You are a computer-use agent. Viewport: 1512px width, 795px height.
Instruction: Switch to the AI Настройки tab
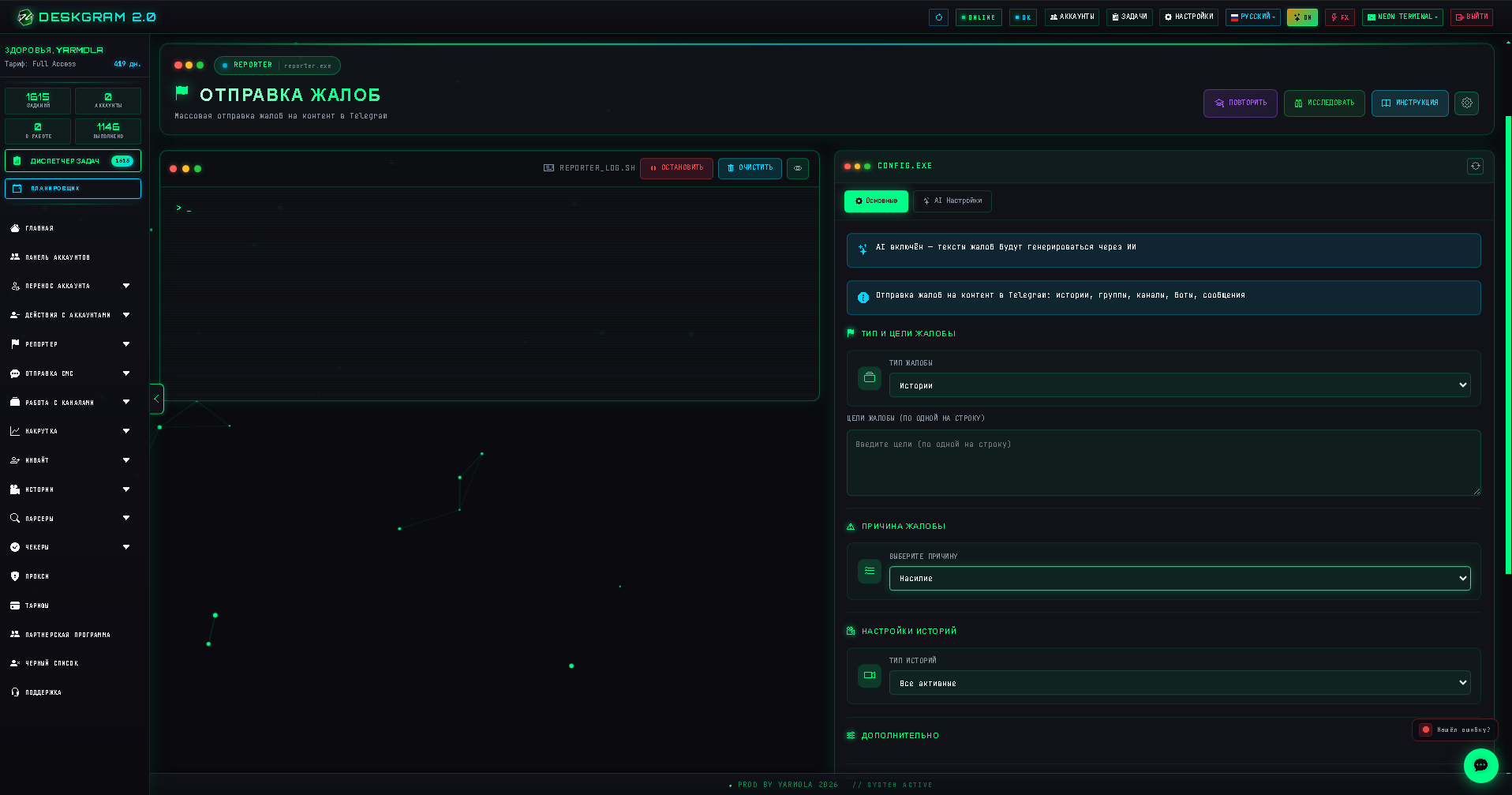pyautogui.click(x=952, y=201)
